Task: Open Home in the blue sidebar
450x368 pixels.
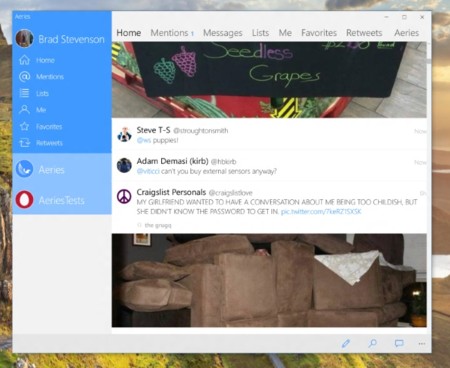Action: [37, 60]
